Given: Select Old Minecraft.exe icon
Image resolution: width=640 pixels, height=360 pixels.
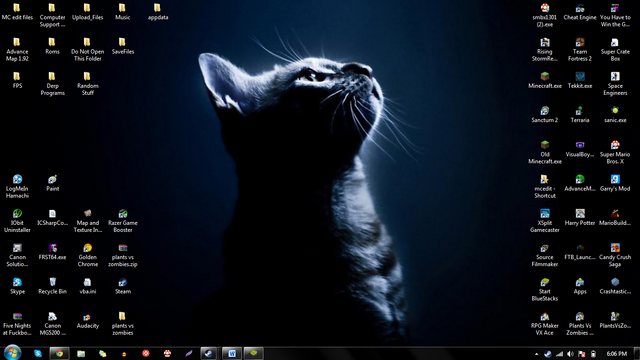Looking at the screenshot, I should 544,152.
